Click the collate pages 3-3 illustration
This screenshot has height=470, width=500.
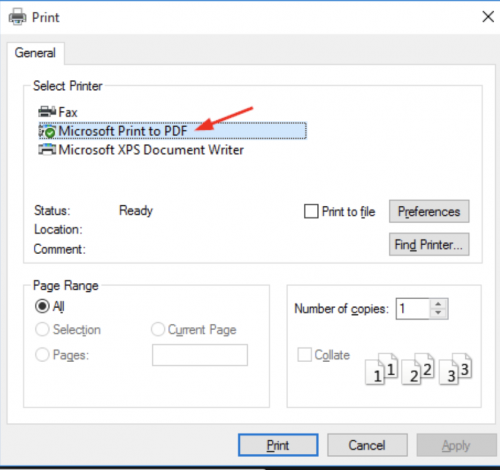(456, 369)
